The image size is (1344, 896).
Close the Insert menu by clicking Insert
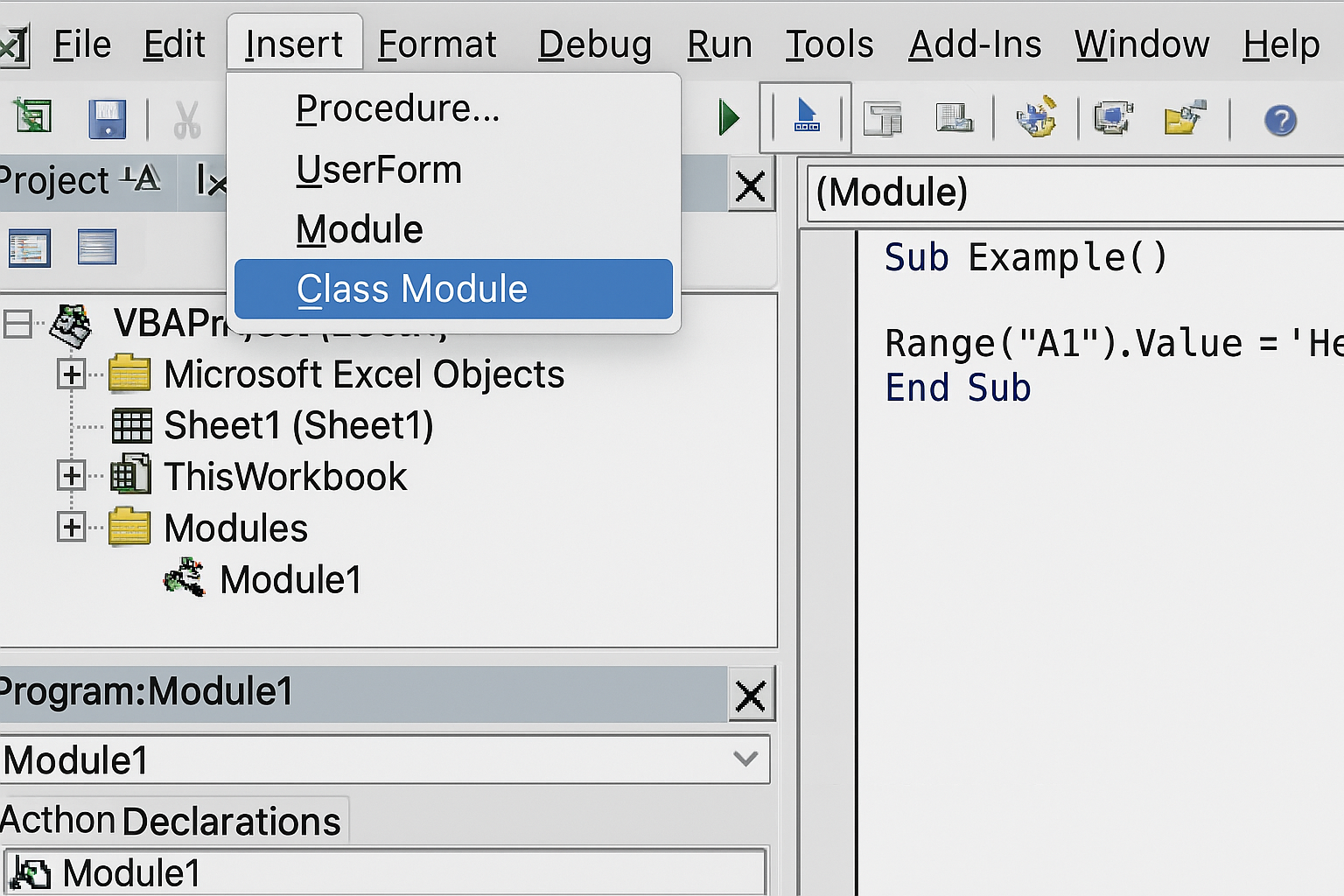click(294, 44)
